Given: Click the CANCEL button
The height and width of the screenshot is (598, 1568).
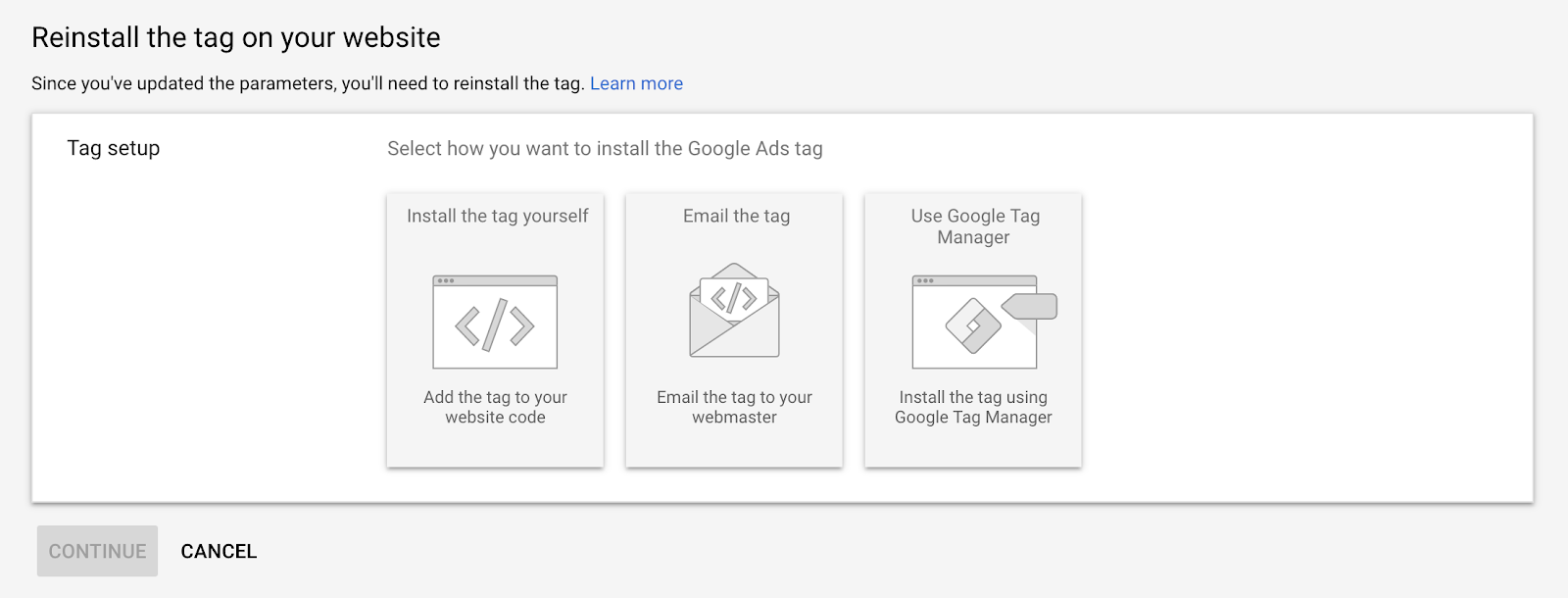Looking at the screenshot, I should click(x=219, y=551).
